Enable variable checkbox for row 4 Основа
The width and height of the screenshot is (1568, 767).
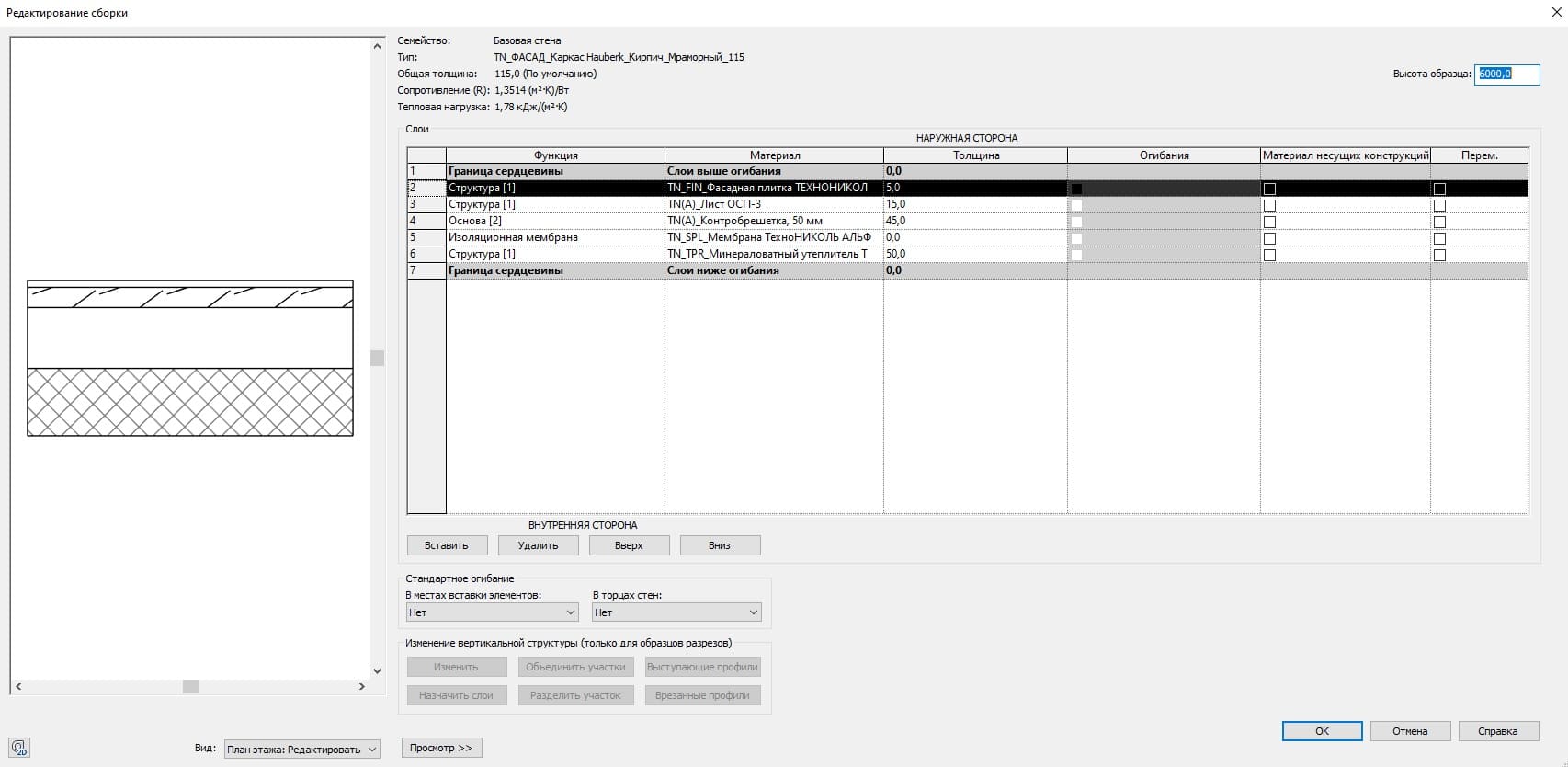[1439, 222]
